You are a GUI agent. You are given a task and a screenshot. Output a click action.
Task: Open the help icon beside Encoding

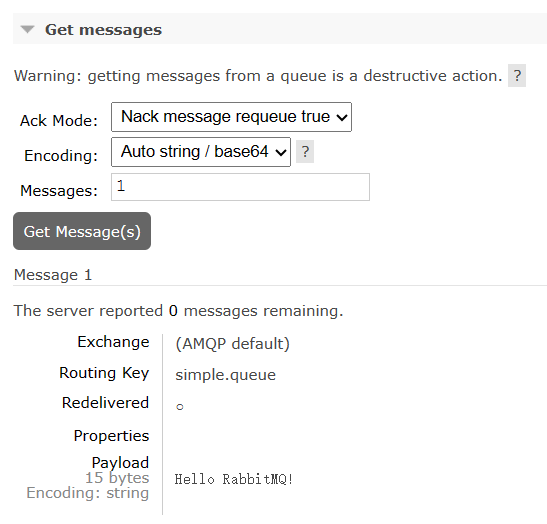[305, 151]
